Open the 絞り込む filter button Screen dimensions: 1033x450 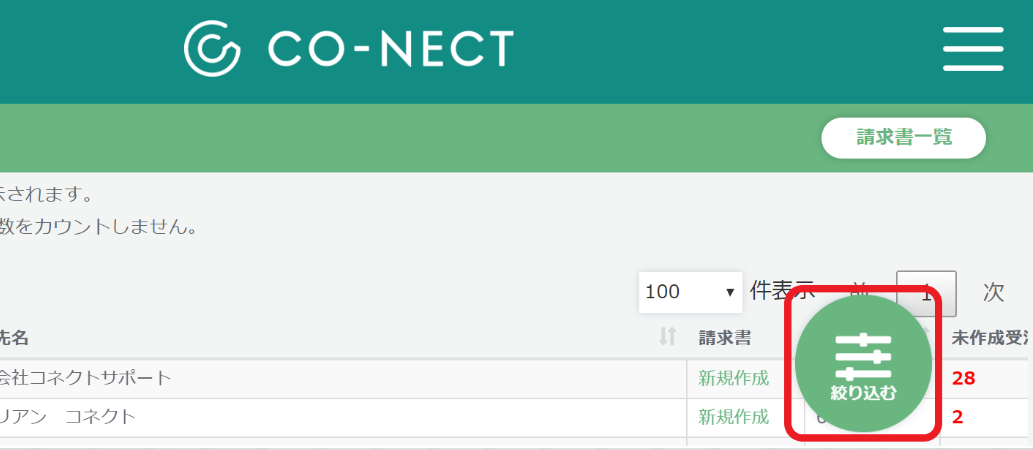pyautogui.click(x=863, y=364)
